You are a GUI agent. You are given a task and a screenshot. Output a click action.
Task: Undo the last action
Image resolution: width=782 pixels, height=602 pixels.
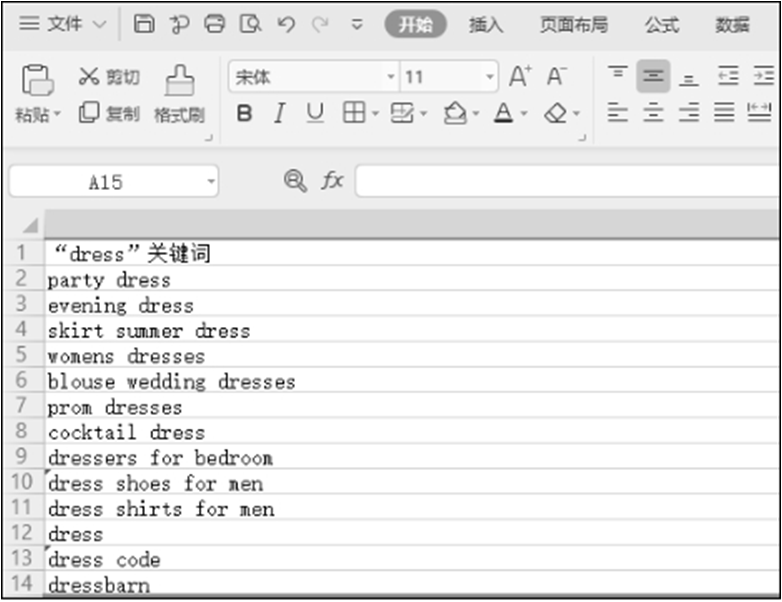pos(286,24)
